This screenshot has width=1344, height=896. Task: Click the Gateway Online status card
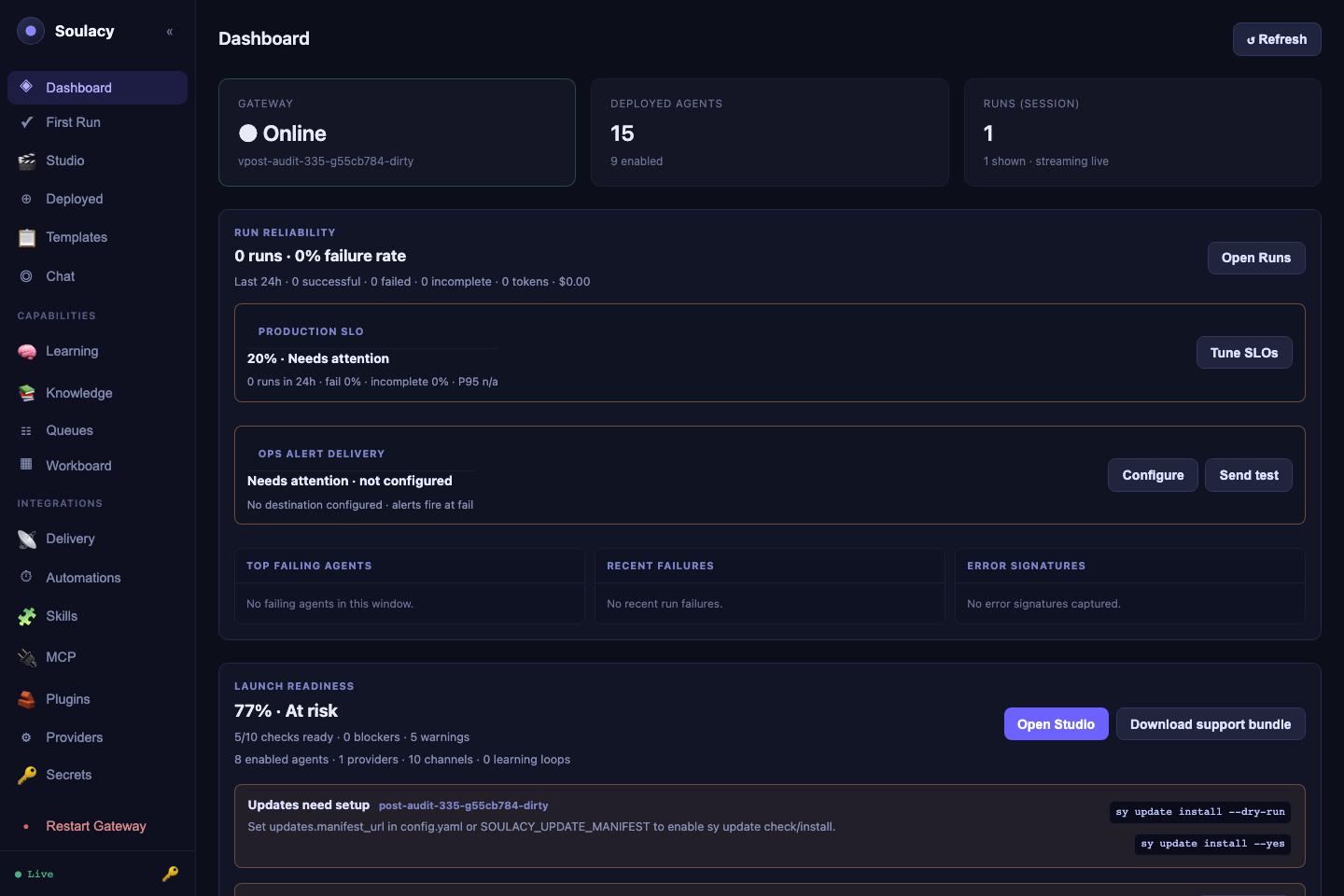[397, 133]
